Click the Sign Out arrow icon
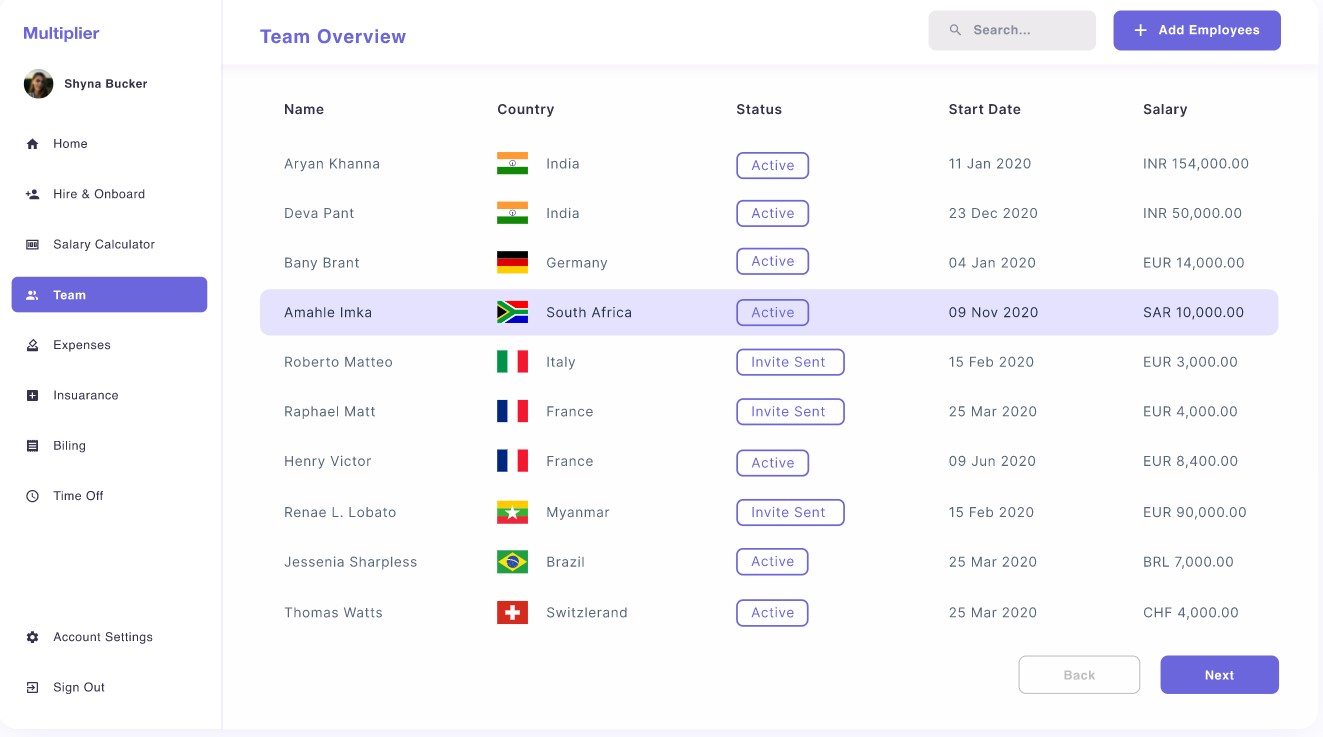This screenshot has height=737, width=1323. 32,688
